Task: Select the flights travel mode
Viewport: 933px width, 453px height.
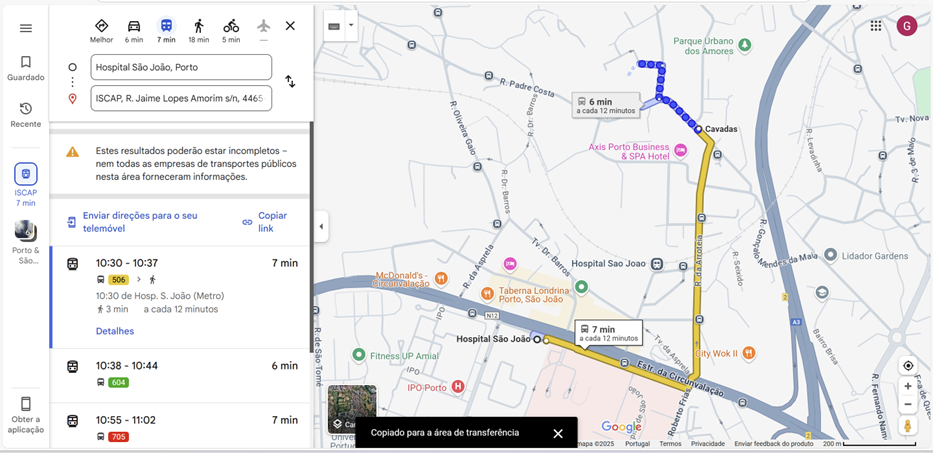Action: (x=264, y=31)
